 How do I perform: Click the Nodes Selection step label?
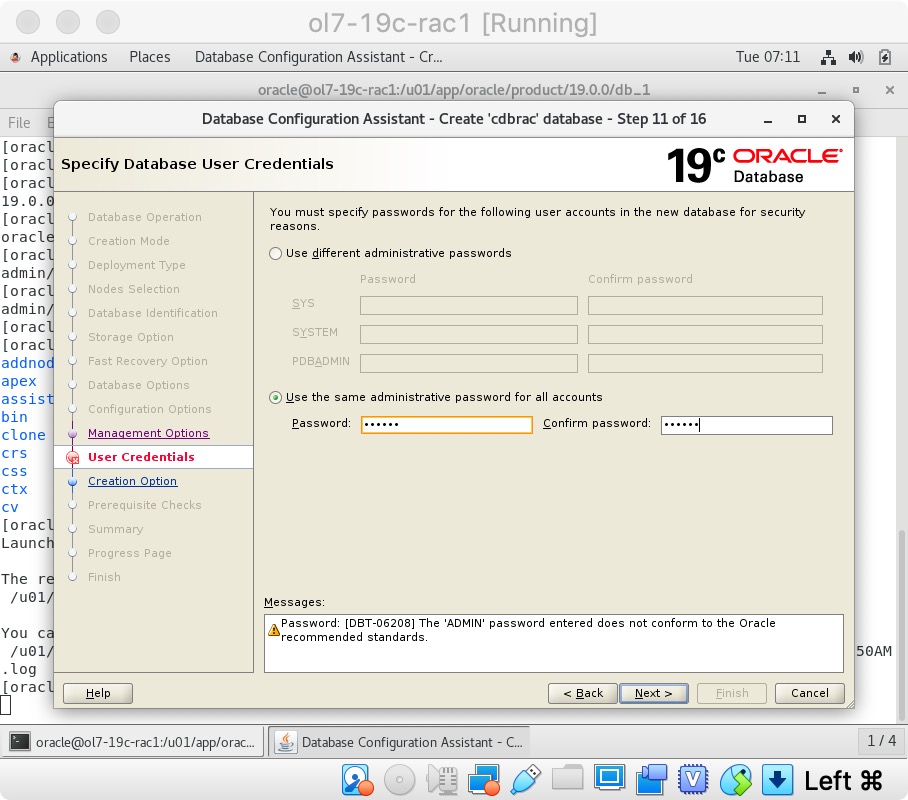134,289
